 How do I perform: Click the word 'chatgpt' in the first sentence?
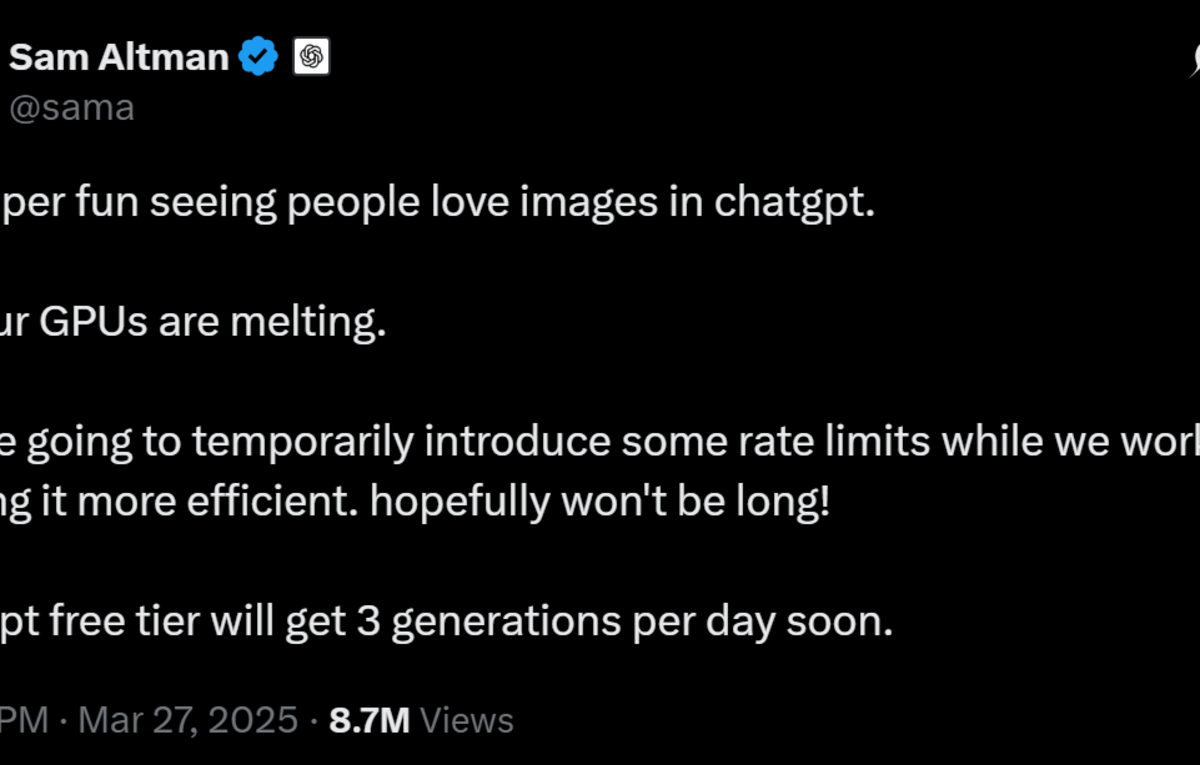tap(794, 204)
